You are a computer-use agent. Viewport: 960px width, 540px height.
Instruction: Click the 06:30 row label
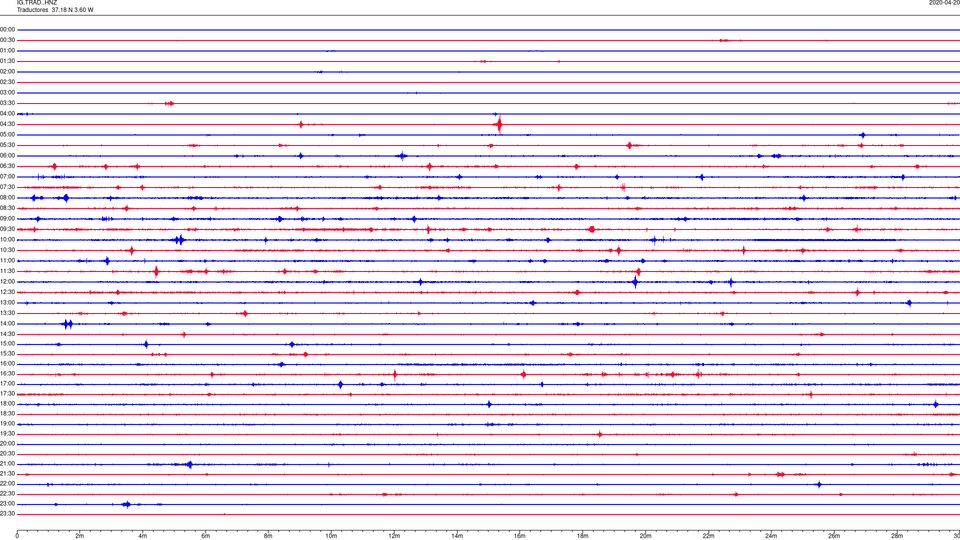8,166
